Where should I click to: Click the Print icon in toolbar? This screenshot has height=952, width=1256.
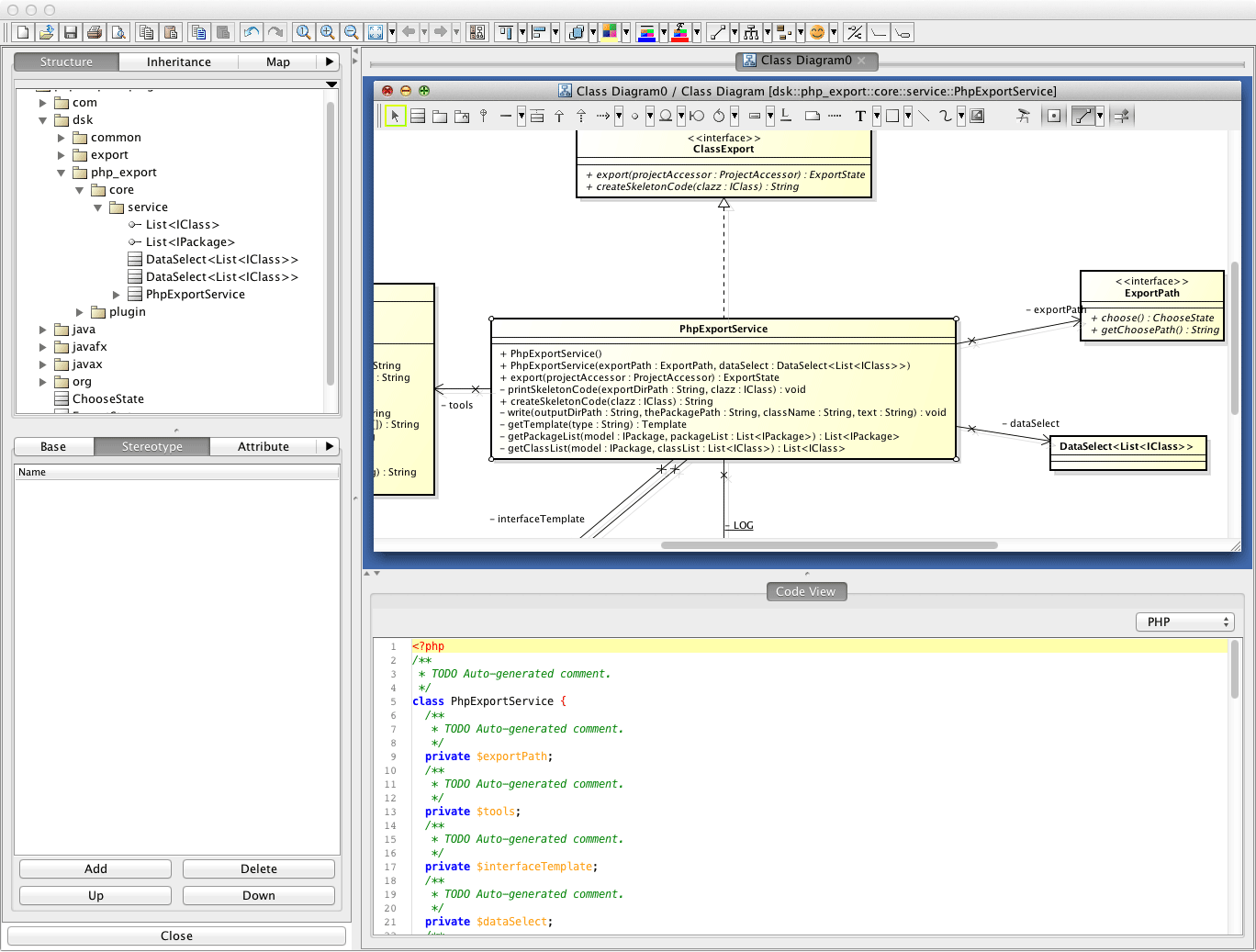[95, 32]
